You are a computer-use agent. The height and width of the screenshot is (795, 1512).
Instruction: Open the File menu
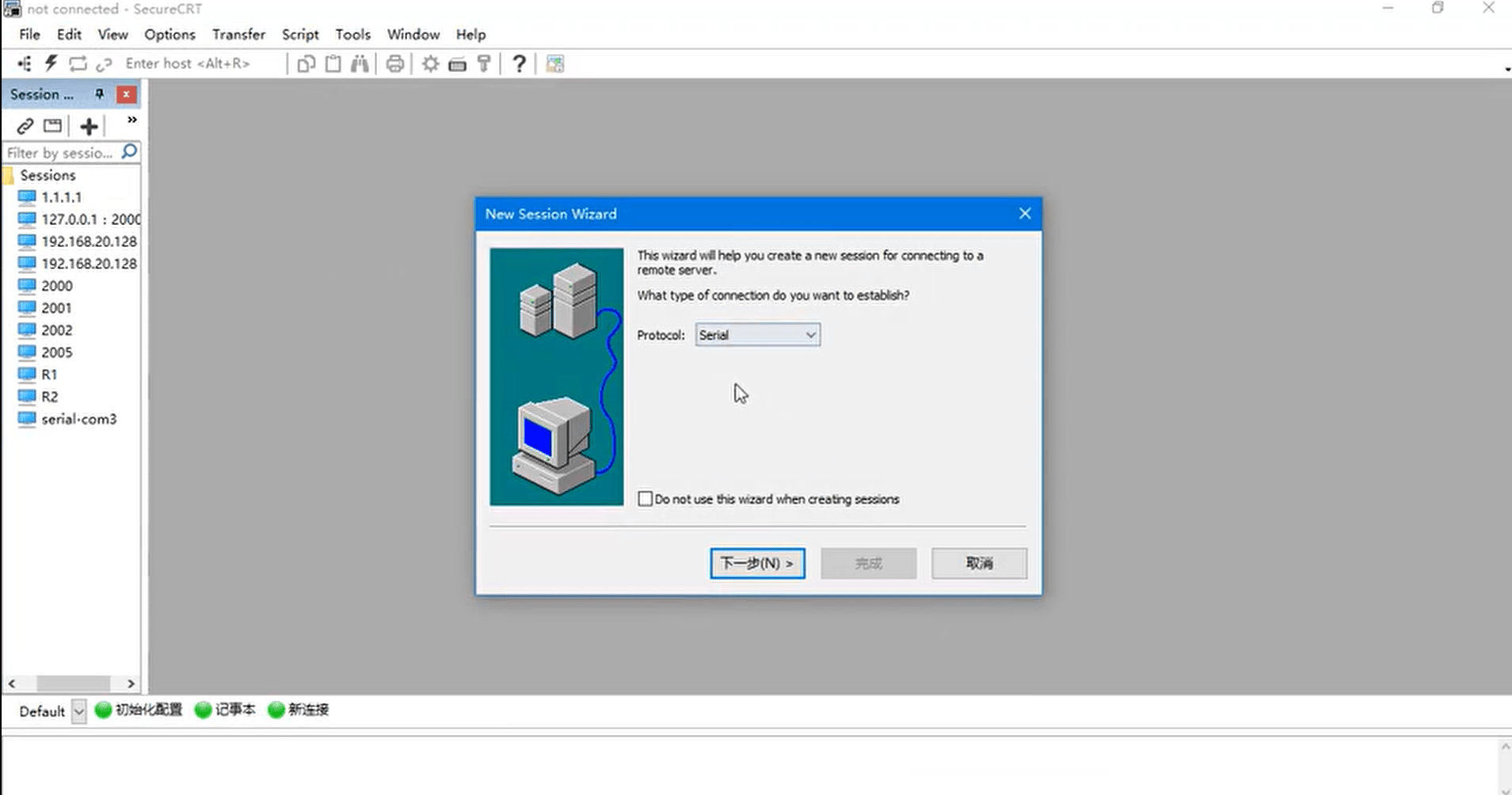pyautogui.click(x=29, y=35)
